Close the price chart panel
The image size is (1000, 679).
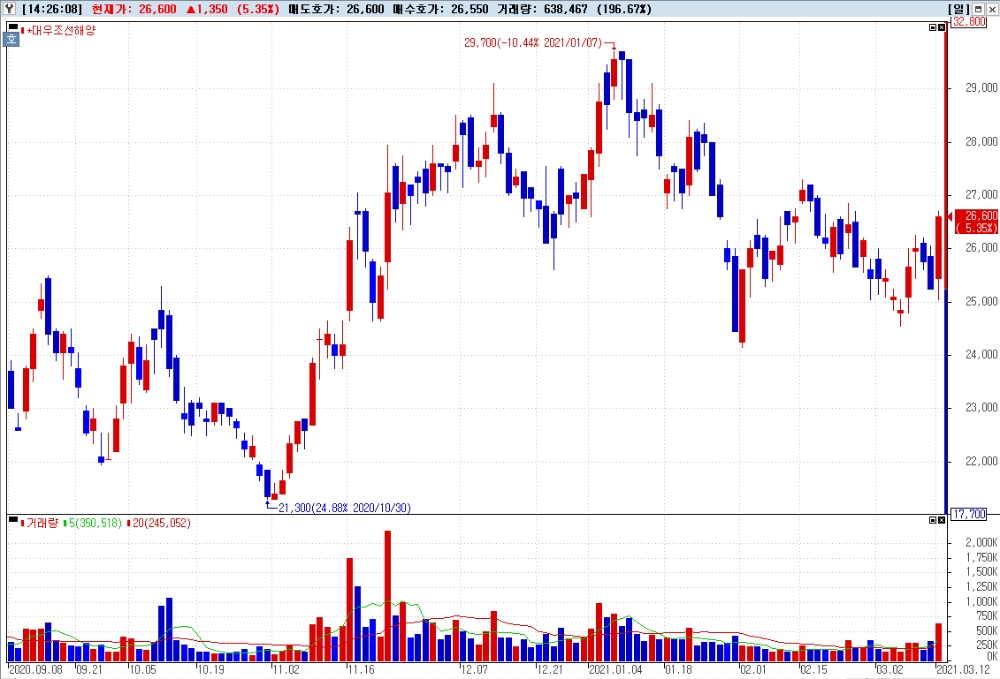pos(941,28)
